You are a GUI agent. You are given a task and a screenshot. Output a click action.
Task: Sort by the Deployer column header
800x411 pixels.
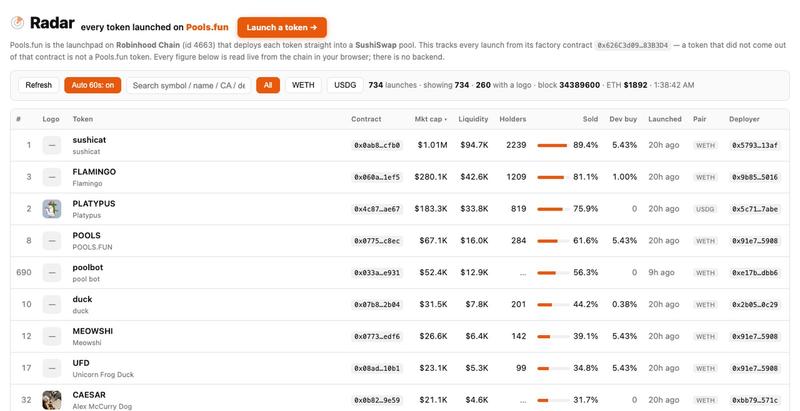coord(744,119)
